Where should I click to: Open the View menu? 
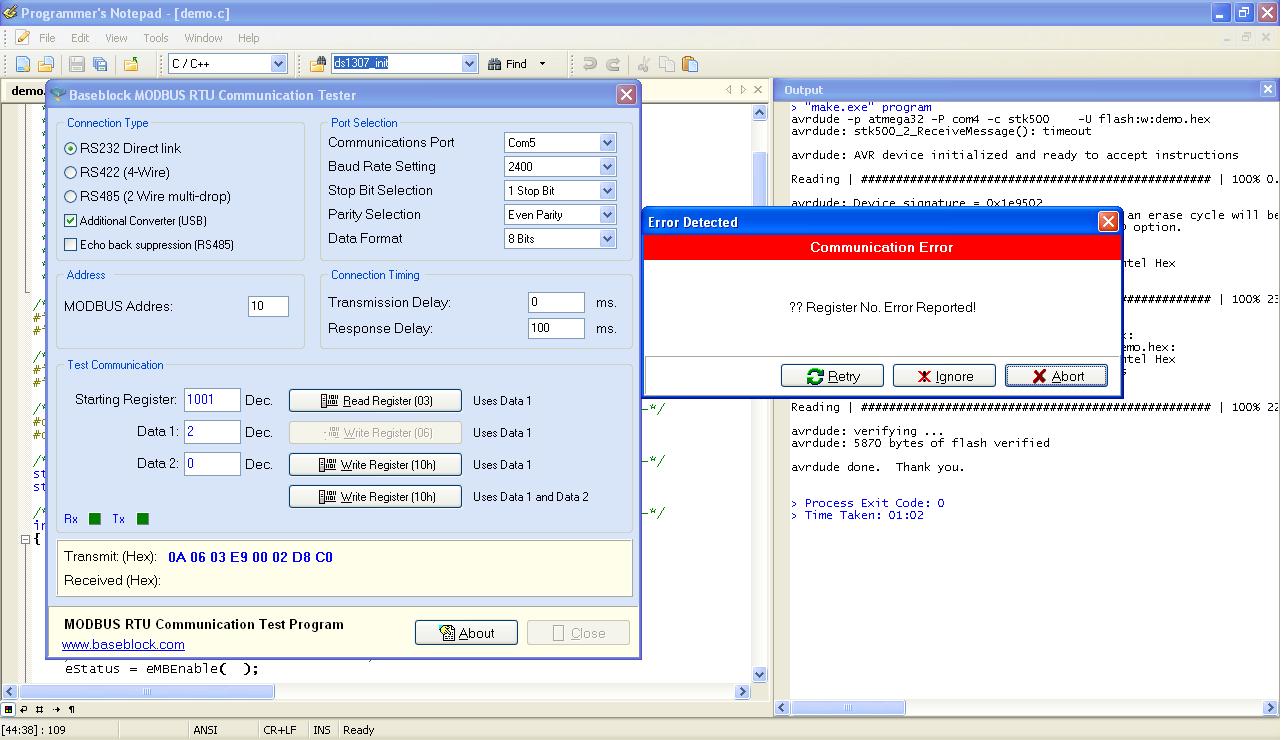[116, 38]
